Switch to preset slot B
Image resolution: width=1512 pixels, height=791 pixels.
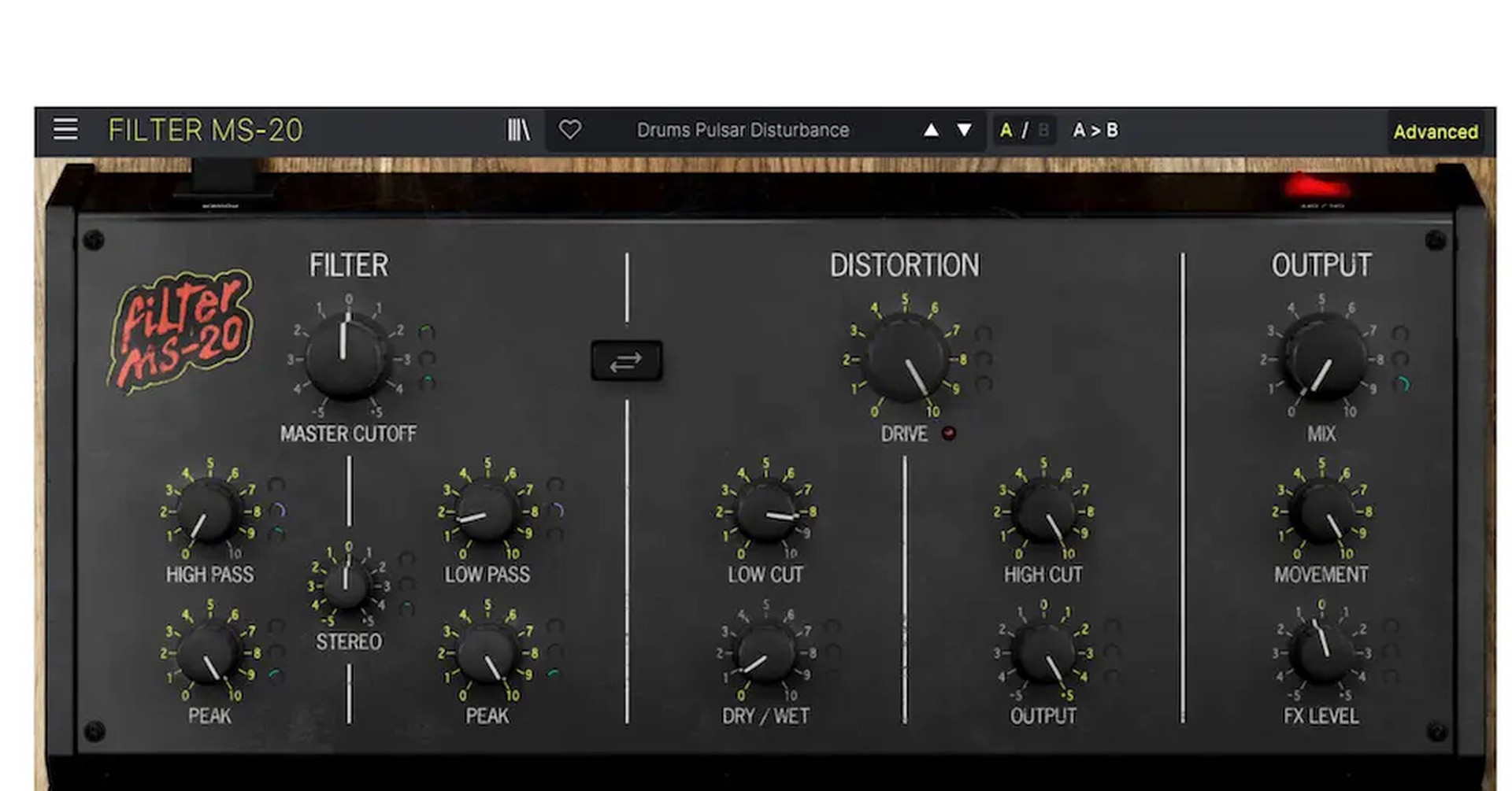click(x=1043, y=131)
